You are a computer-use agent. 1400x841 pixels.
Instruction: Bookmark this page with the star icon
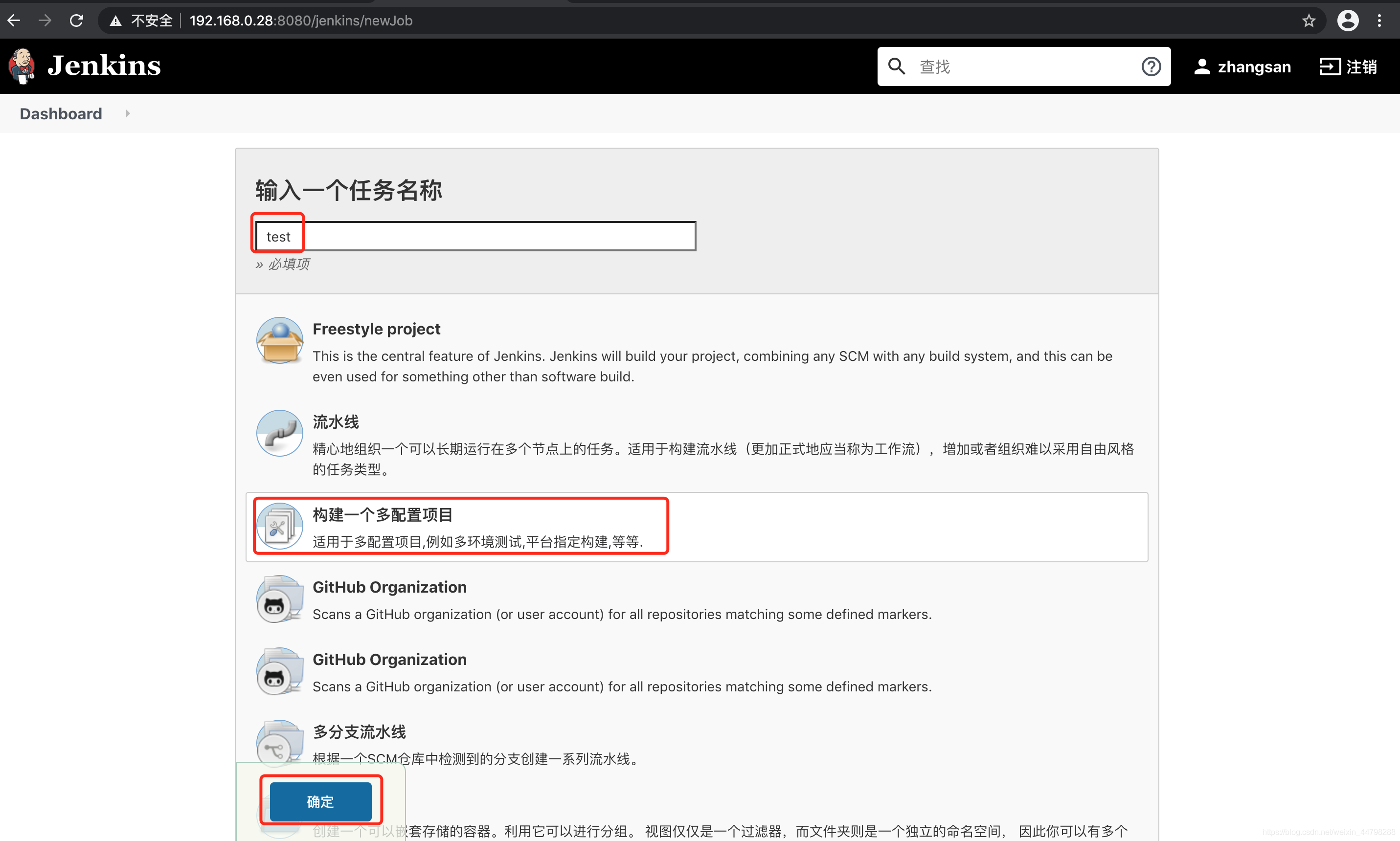point(1308,21)
